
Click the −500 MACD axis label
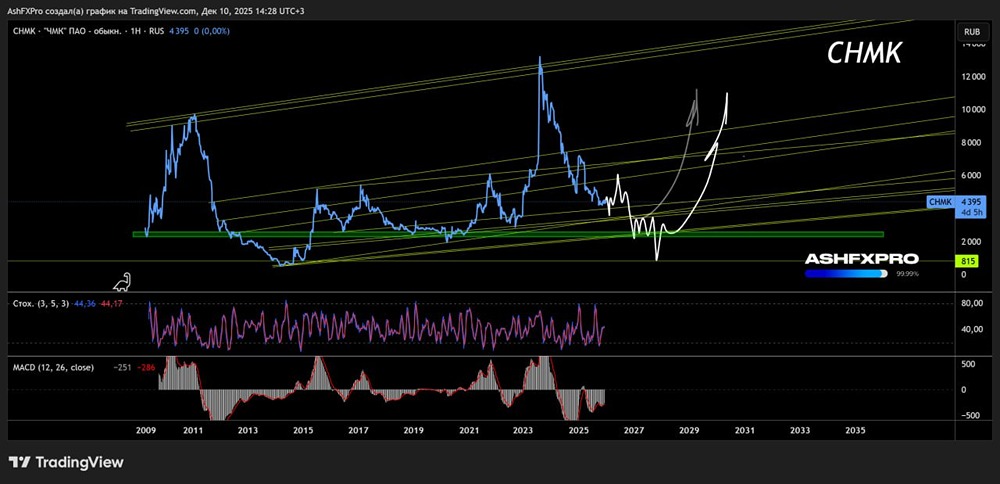[x=973, y=416]
